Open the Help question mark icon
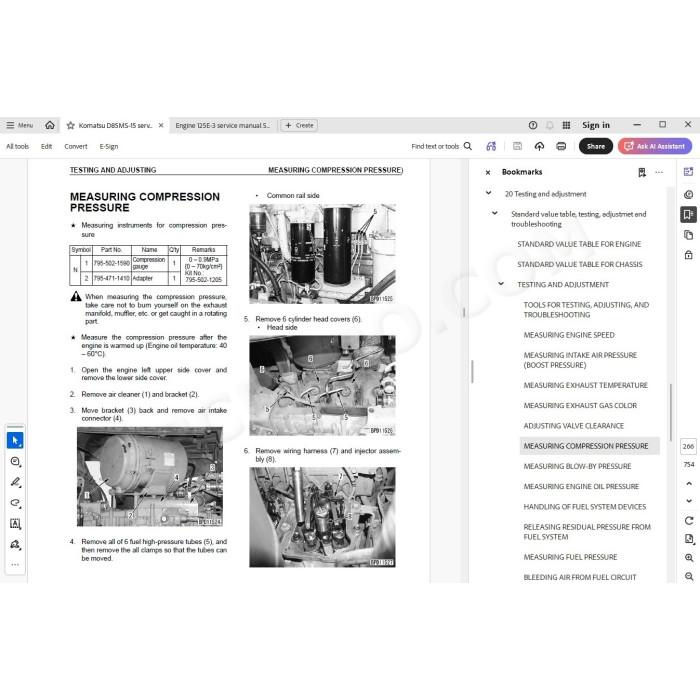The image size is (700, 700). point(533,125)
